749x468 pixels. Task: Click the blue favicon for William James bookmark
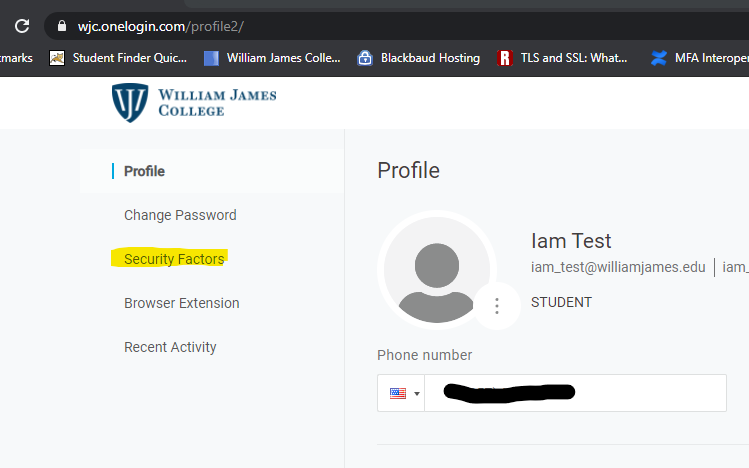pos(211,58)
